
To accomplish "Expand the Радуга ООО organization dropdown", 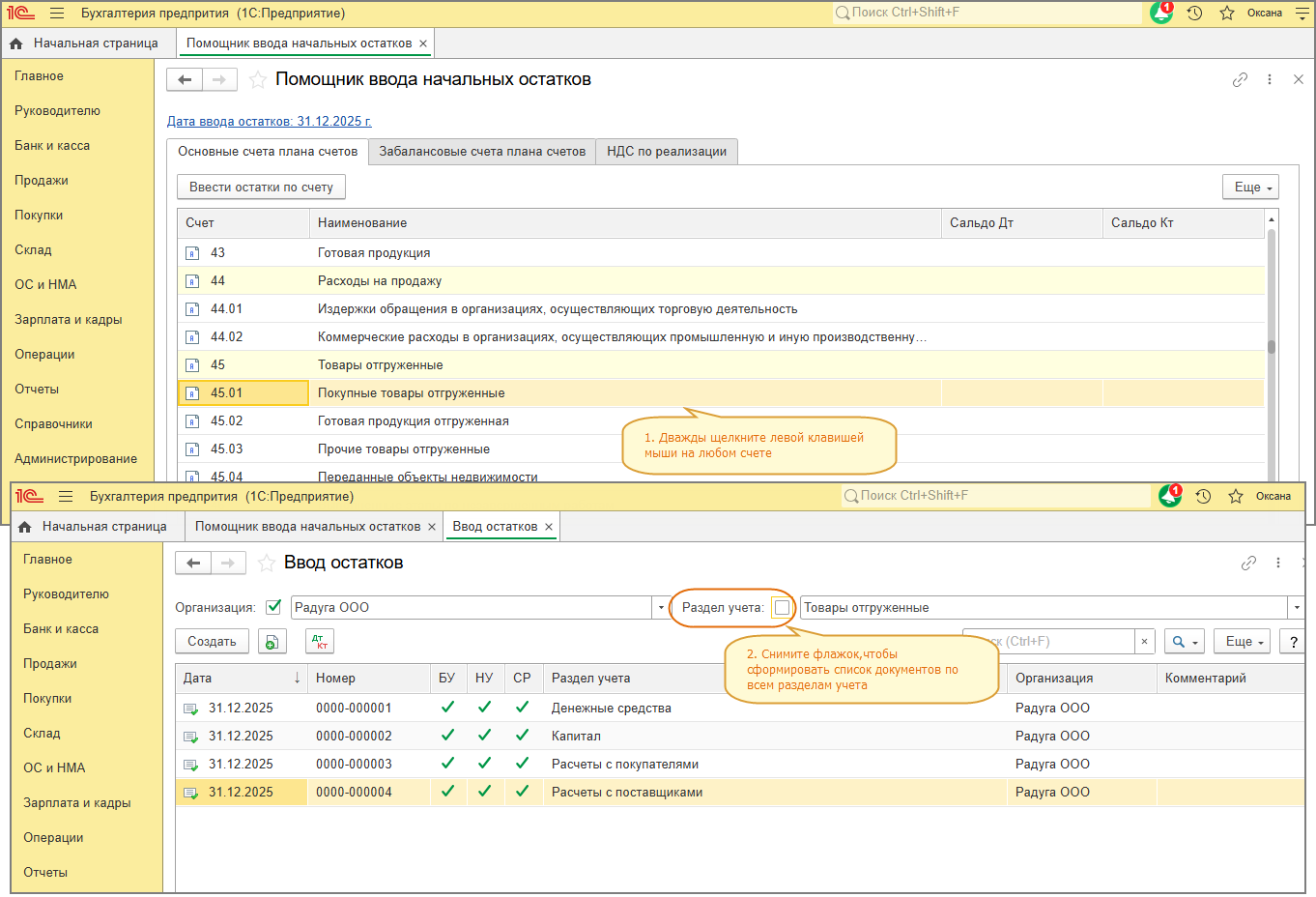I will (x=661, y=608).
